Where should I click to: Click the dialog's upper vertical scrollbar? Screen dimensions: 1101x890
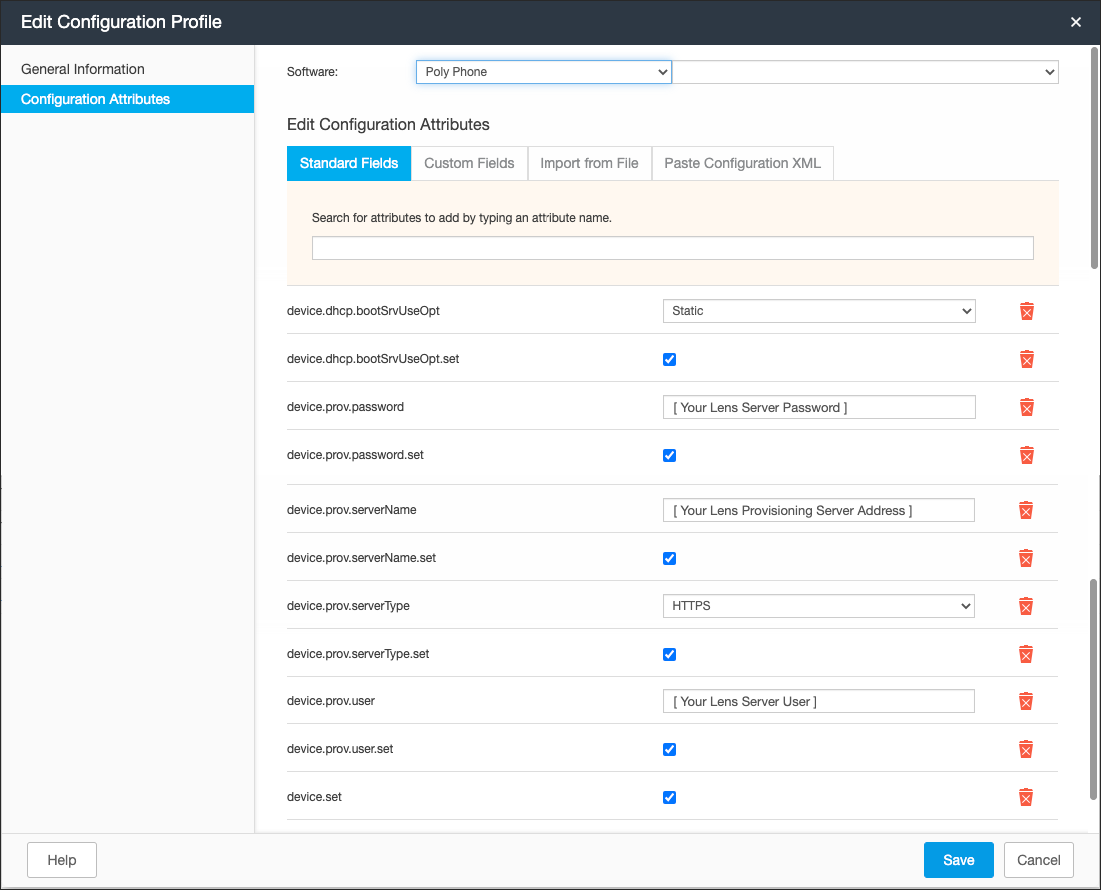point(1094,158)
